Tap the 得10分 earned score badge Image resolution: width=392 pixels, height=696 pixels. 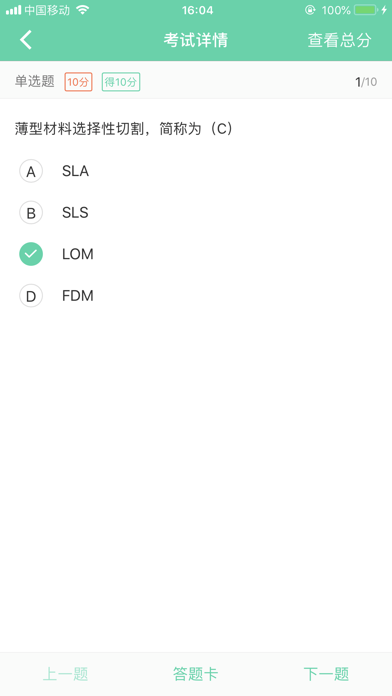121,82
